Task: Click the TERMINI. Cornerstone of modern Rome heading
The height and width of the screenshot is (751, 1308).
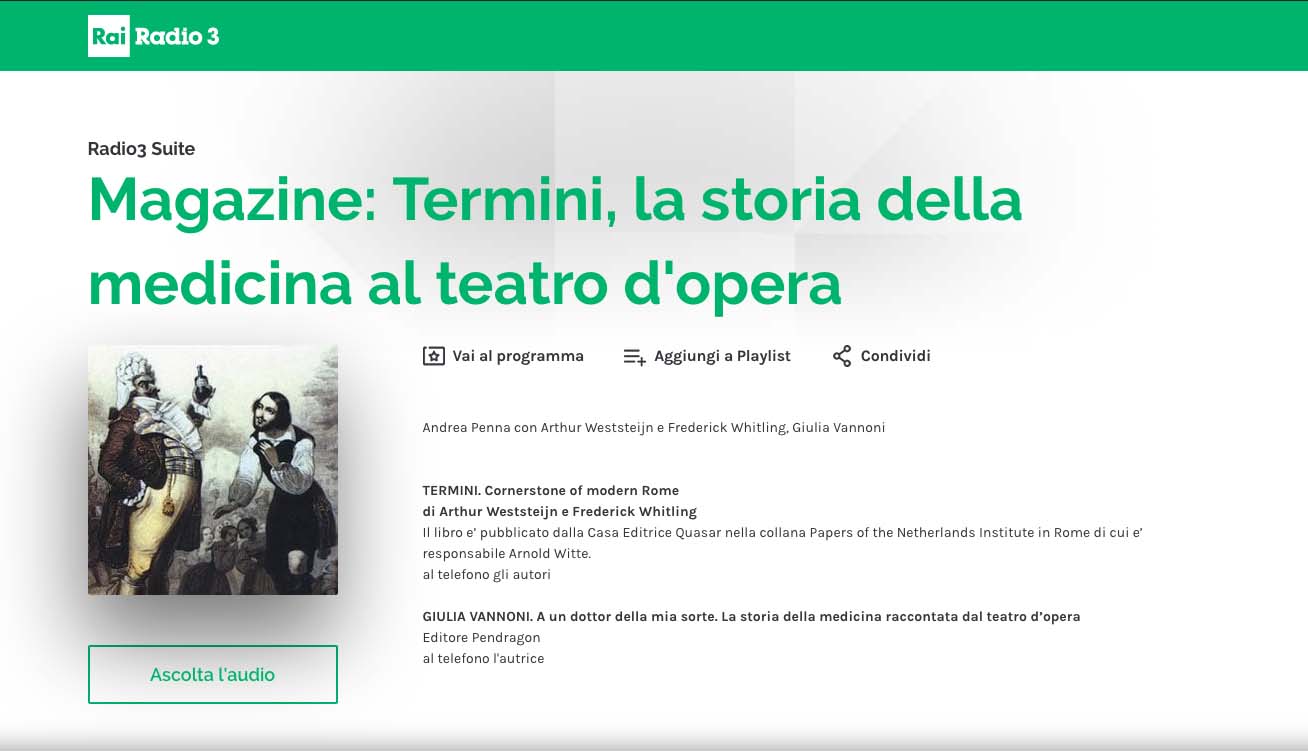Action: pos(550,490)
